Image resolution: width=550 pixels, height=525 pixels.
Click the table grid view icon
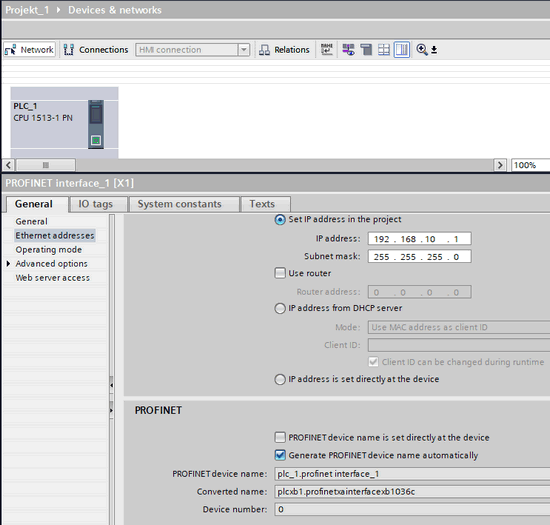384,49
